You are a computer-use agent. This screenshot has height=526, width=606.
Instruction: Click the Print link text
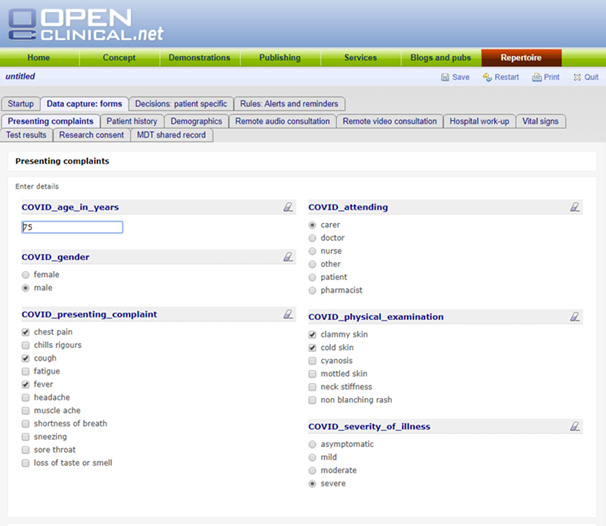pos(552,77)
